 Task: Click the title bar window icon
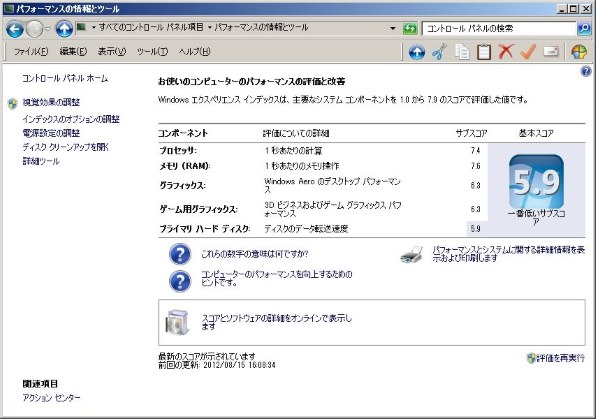9,9
